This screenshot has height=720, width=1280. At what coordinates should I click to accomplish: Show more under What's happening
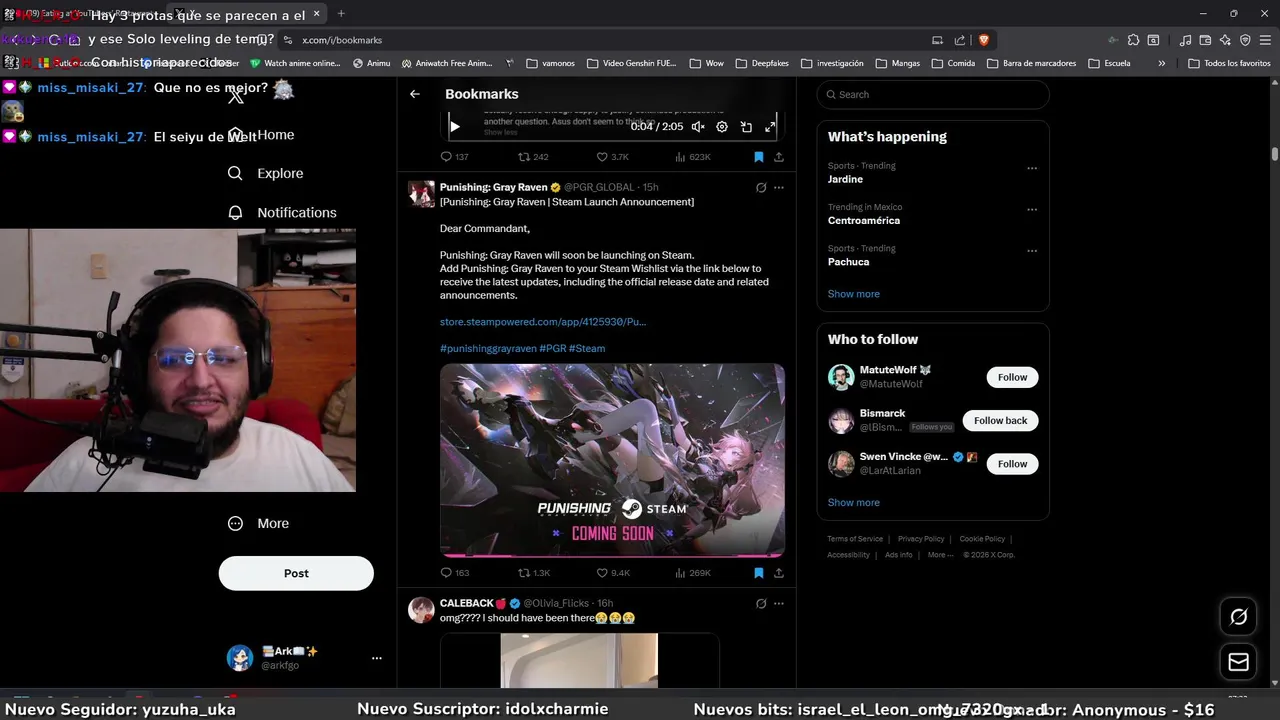click(853, 294)
